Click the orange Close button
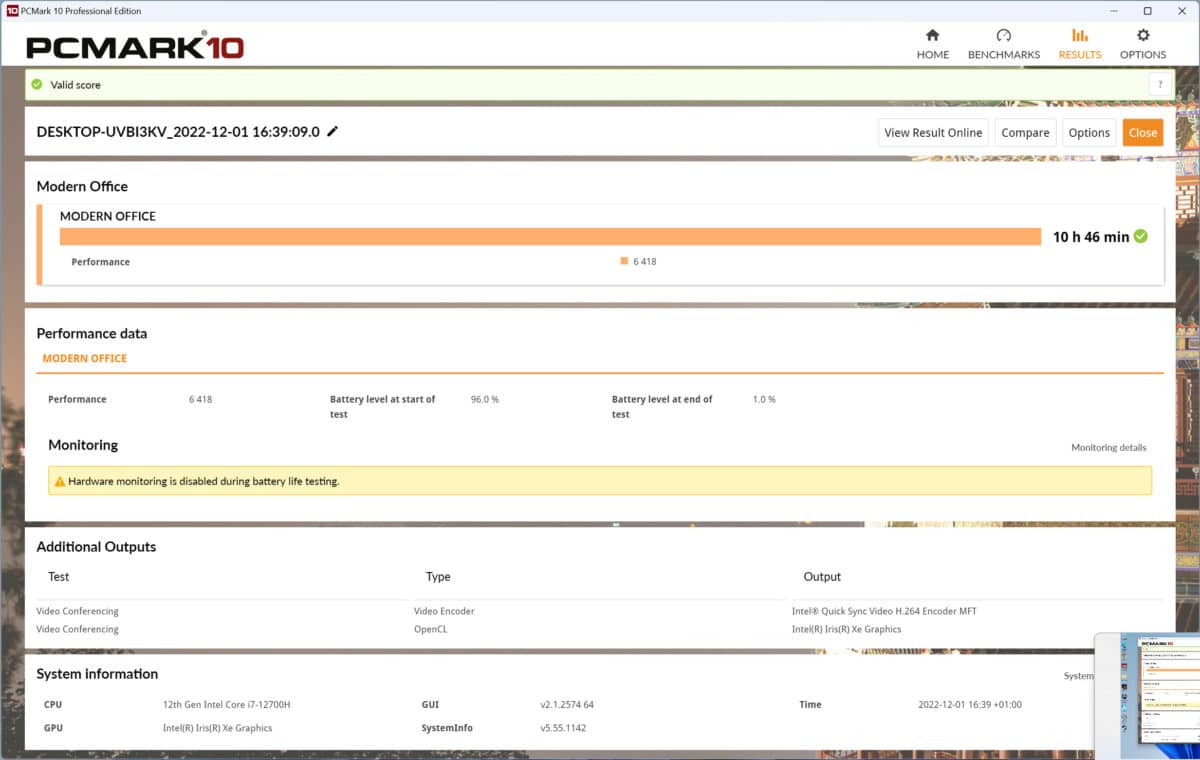The height and width of the screenshot is (760, 1200). tap(1143, 132)
